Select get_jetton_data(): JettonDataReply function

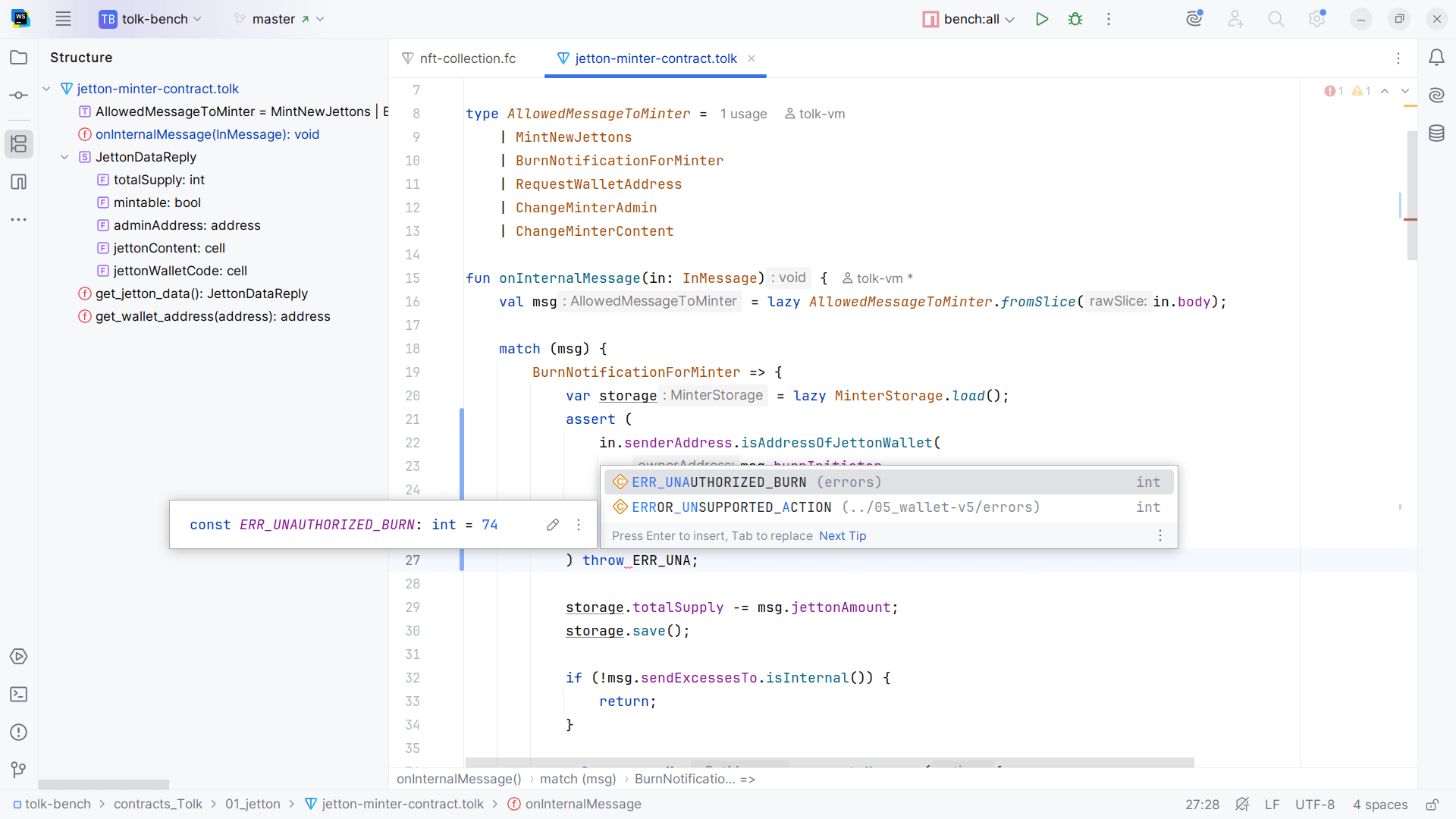201,293
